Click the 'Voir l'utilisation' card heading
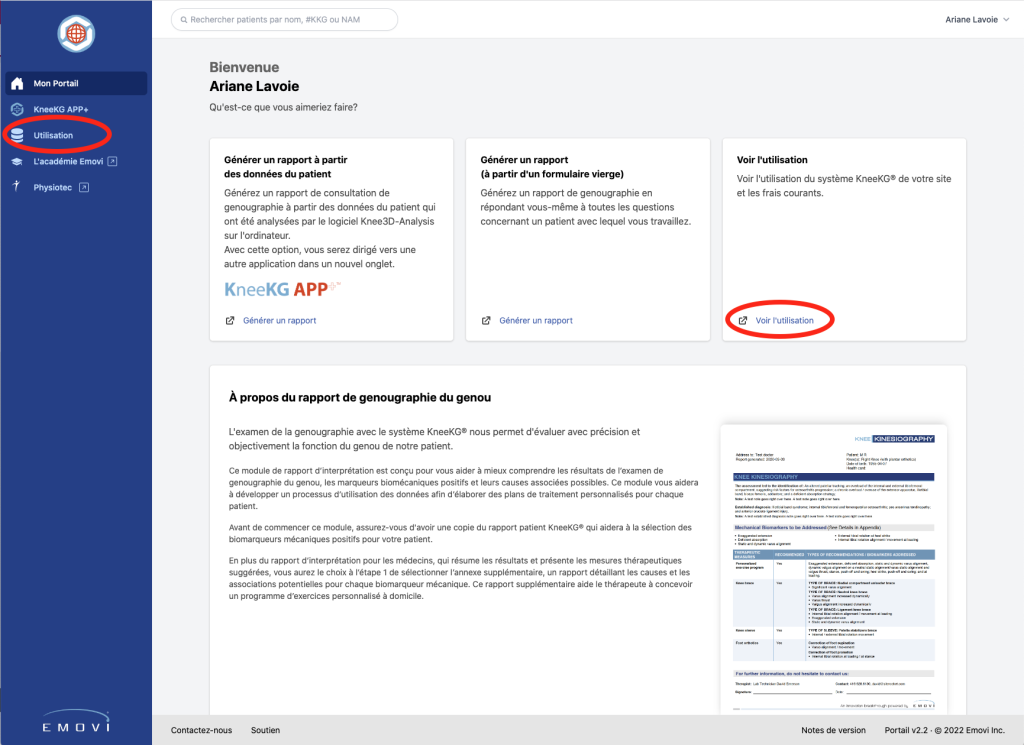Screen dimensions: 1024x745 (772, 160)
